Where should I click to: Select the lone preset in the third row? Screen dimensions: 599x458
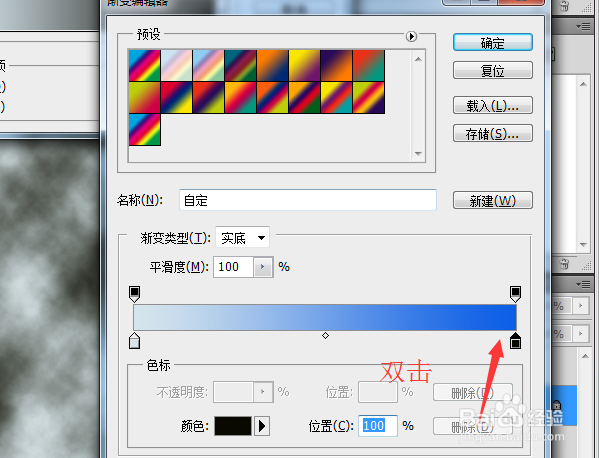[145, 129]
